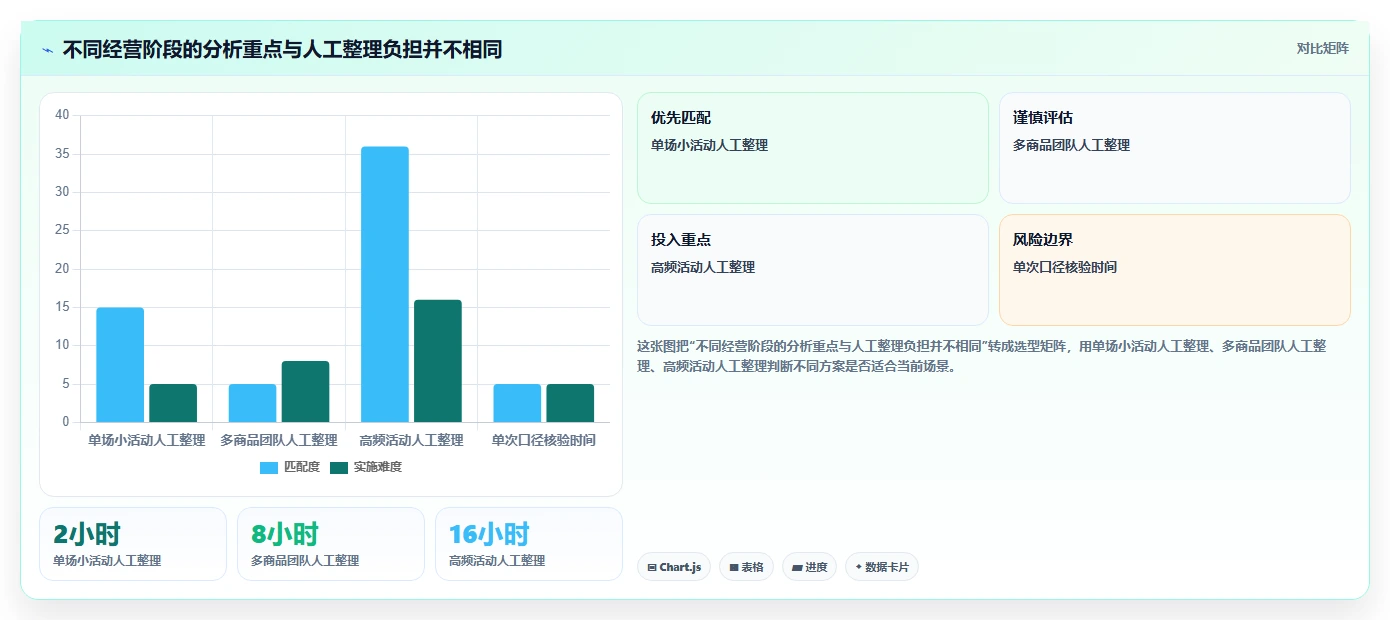Click the y-axis value 40

pyautogui.click(x=62, y=115)
